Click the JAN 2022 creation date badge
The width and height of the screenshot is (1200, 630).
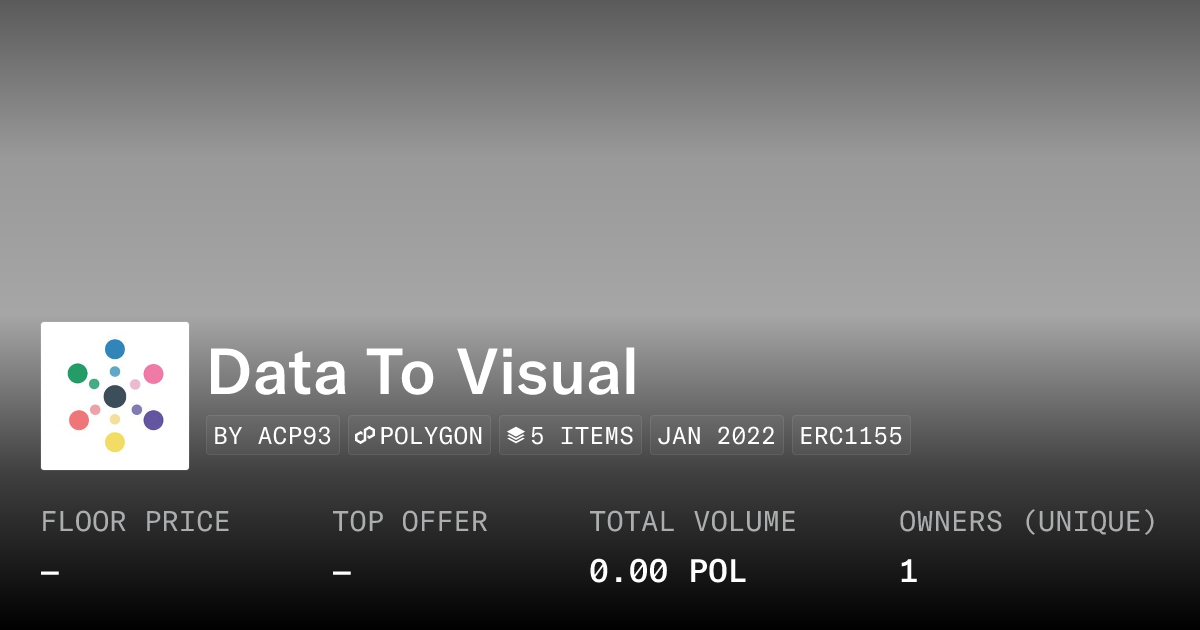[716, 436]
